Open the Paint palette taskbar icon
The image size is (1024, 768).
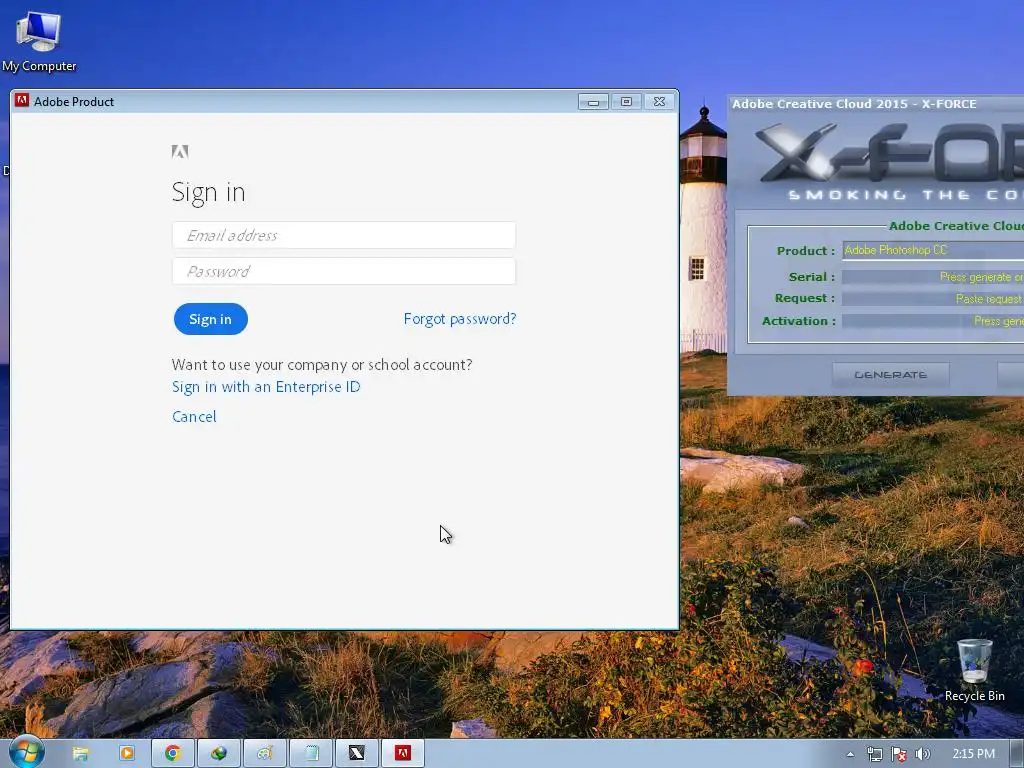[x=264, y=754]
